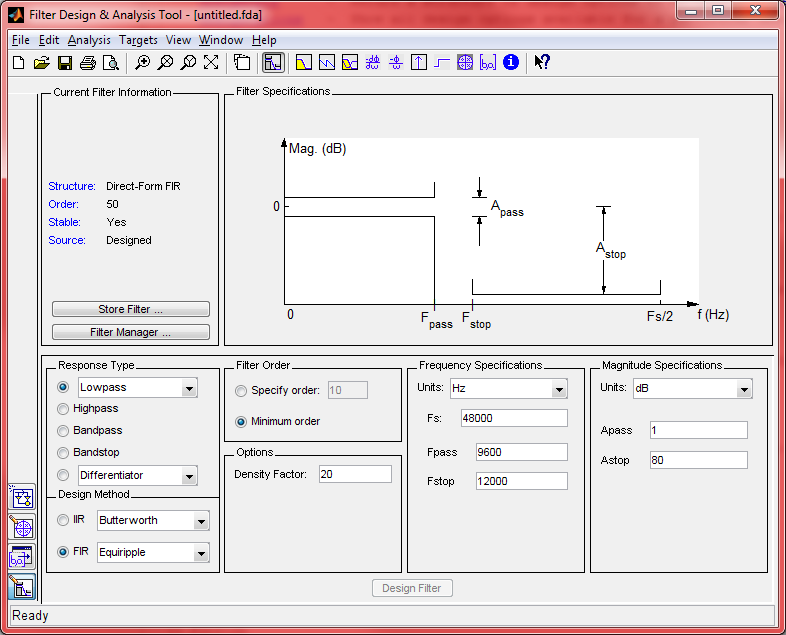This screenshot has width=786, height=635.
Task: Open the Window menu
Action: [x=221, y=40]
